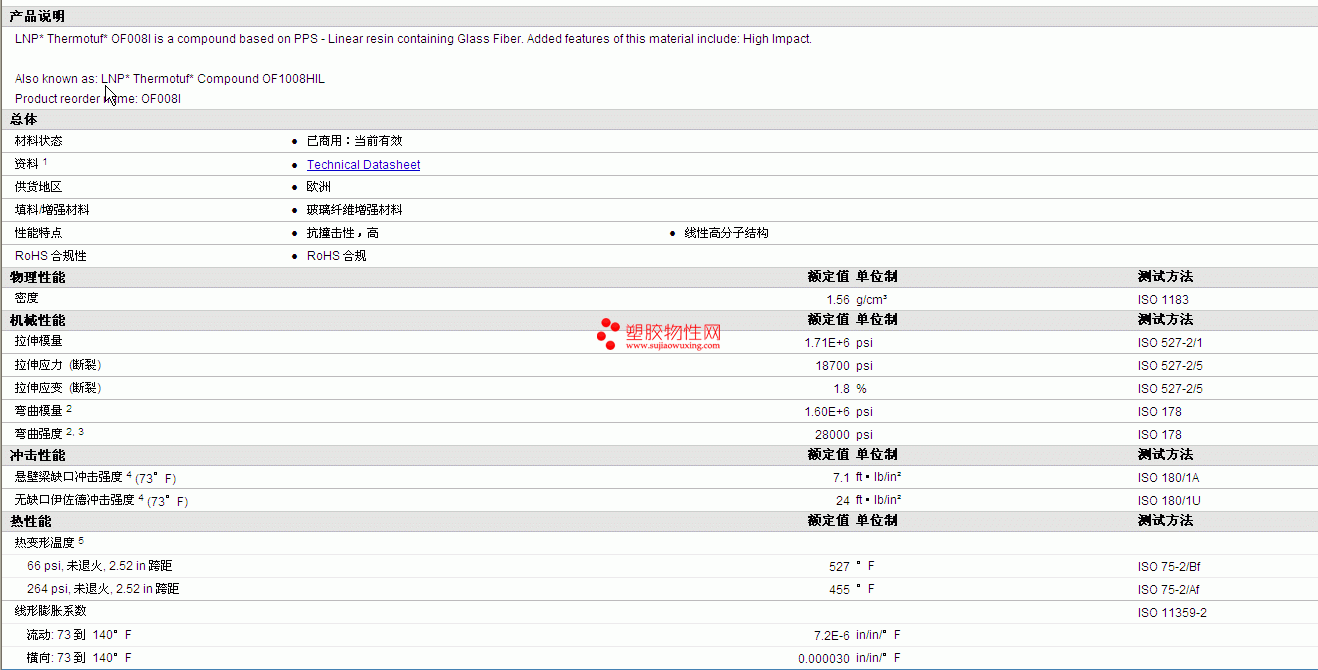Screen dimensions: 1318x670
Task: Click the ISO 527-2/1 test method
Action: pos(1170,343)
